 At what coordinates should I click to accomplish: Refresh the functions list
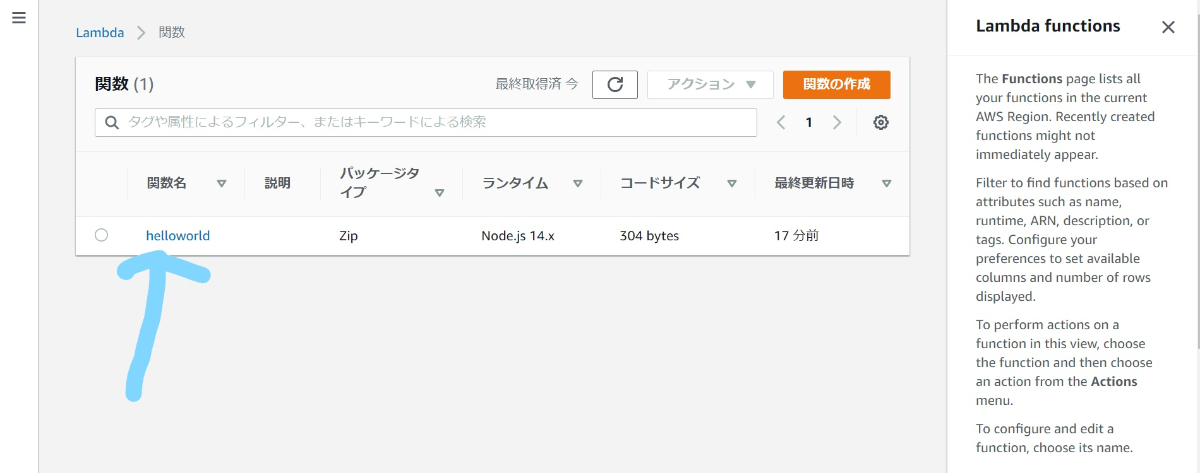[615, 85]
